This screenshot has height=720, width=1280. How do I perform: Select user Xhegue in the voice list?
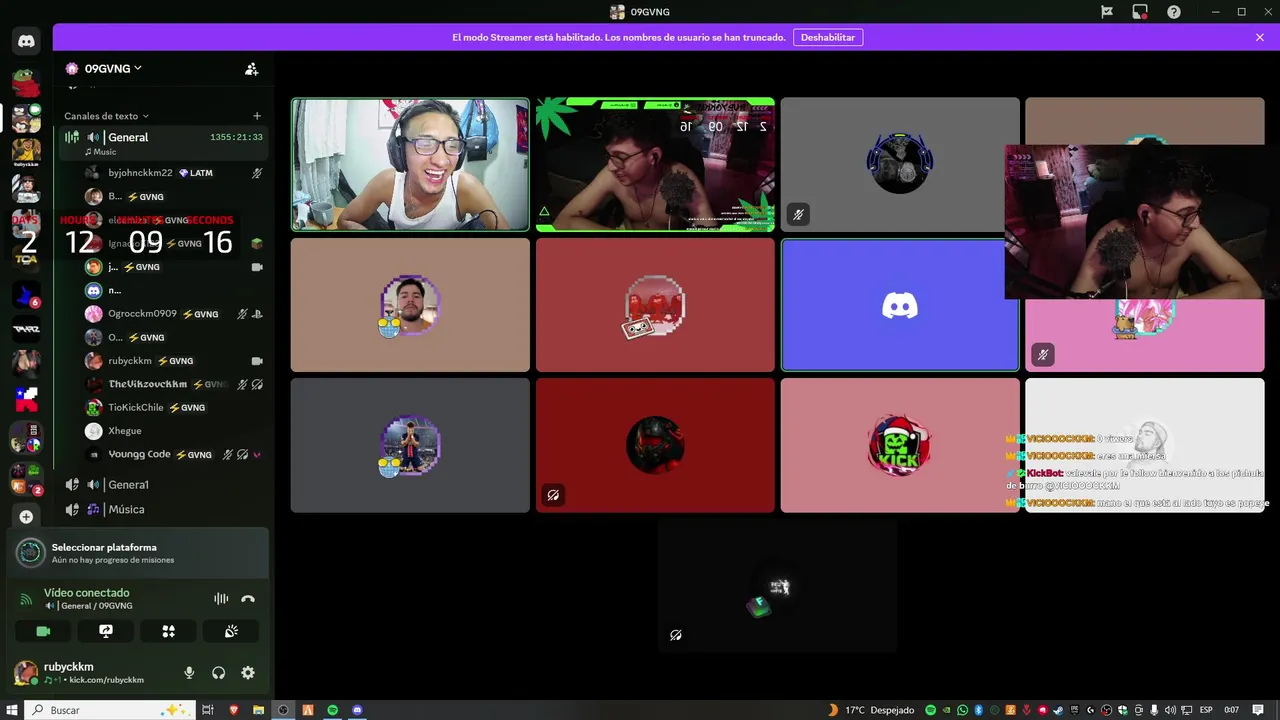coord(174,431)
